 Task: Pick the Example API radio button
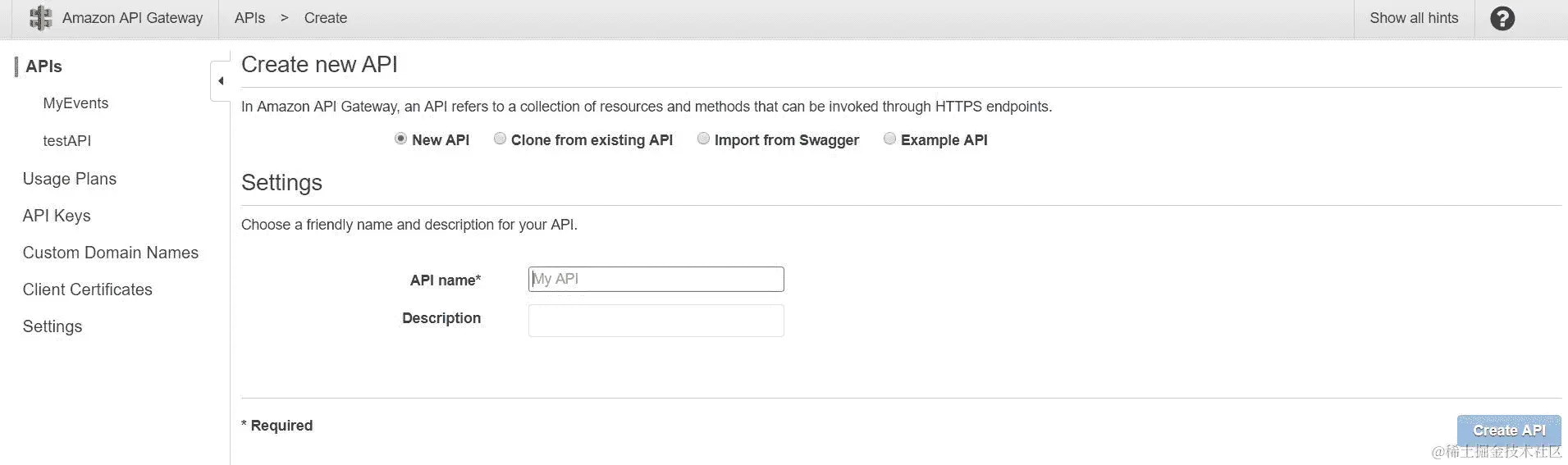click(889, 139)
